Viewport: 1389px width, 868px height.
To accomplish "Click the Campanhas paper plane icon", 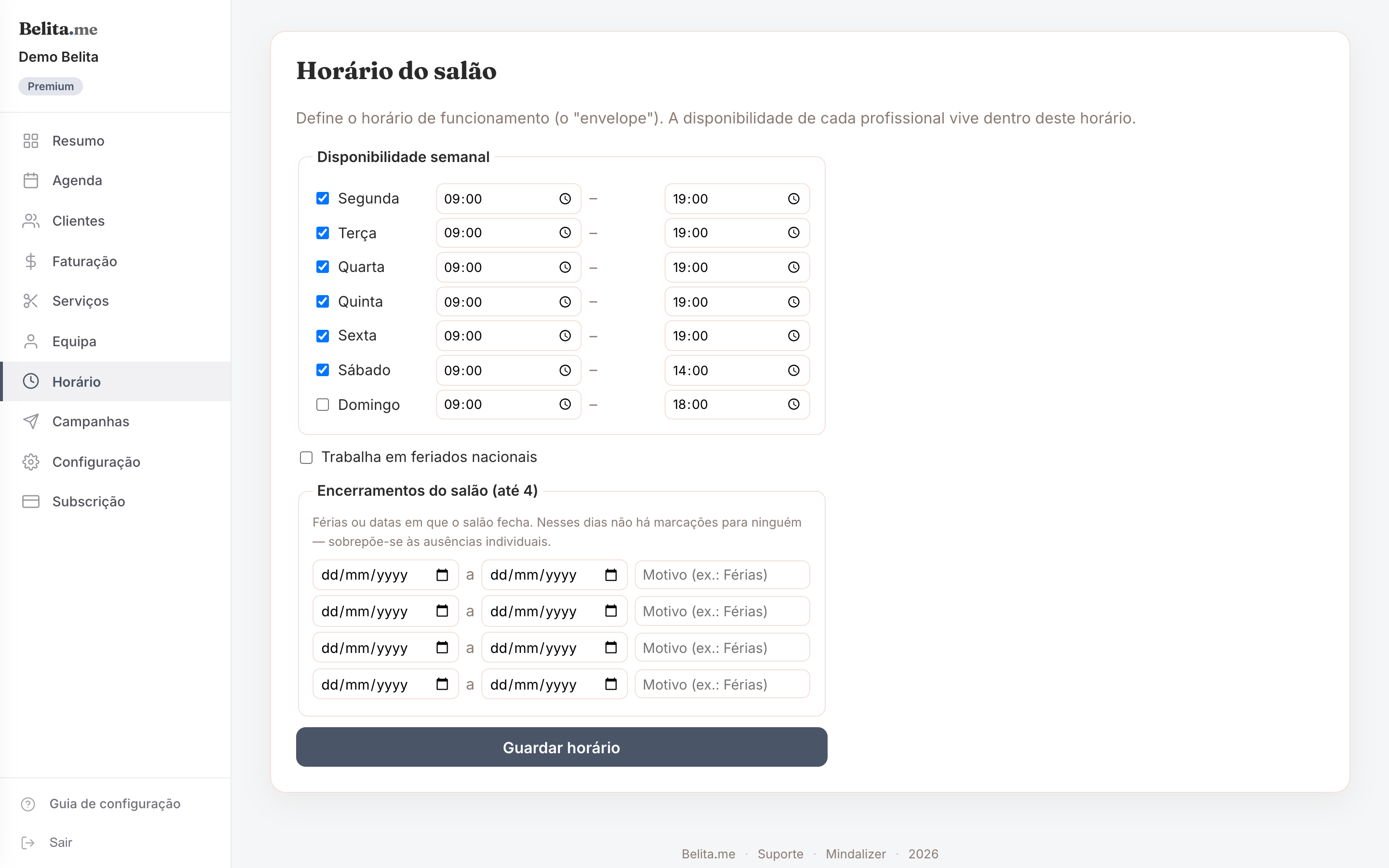I will pos(30,421).
